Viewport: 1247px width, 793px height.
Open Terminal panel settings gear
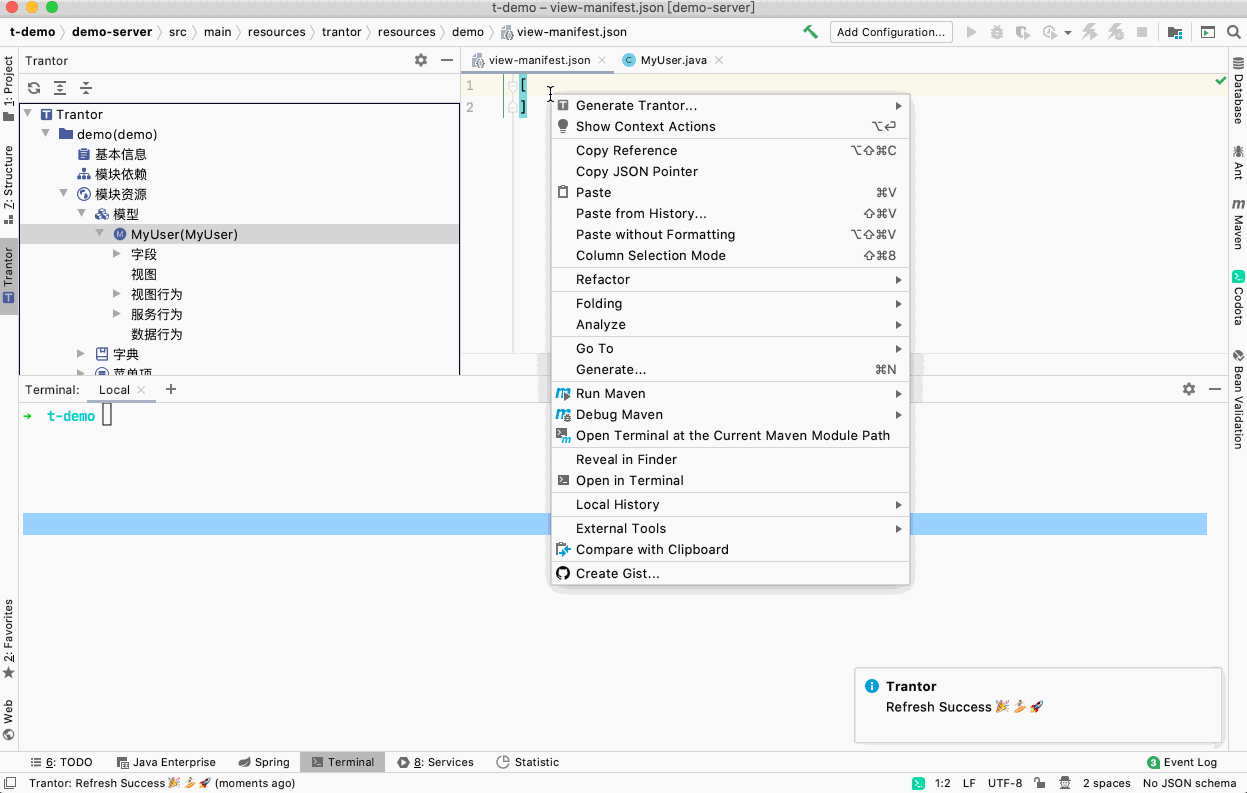tap(1189, 389)
